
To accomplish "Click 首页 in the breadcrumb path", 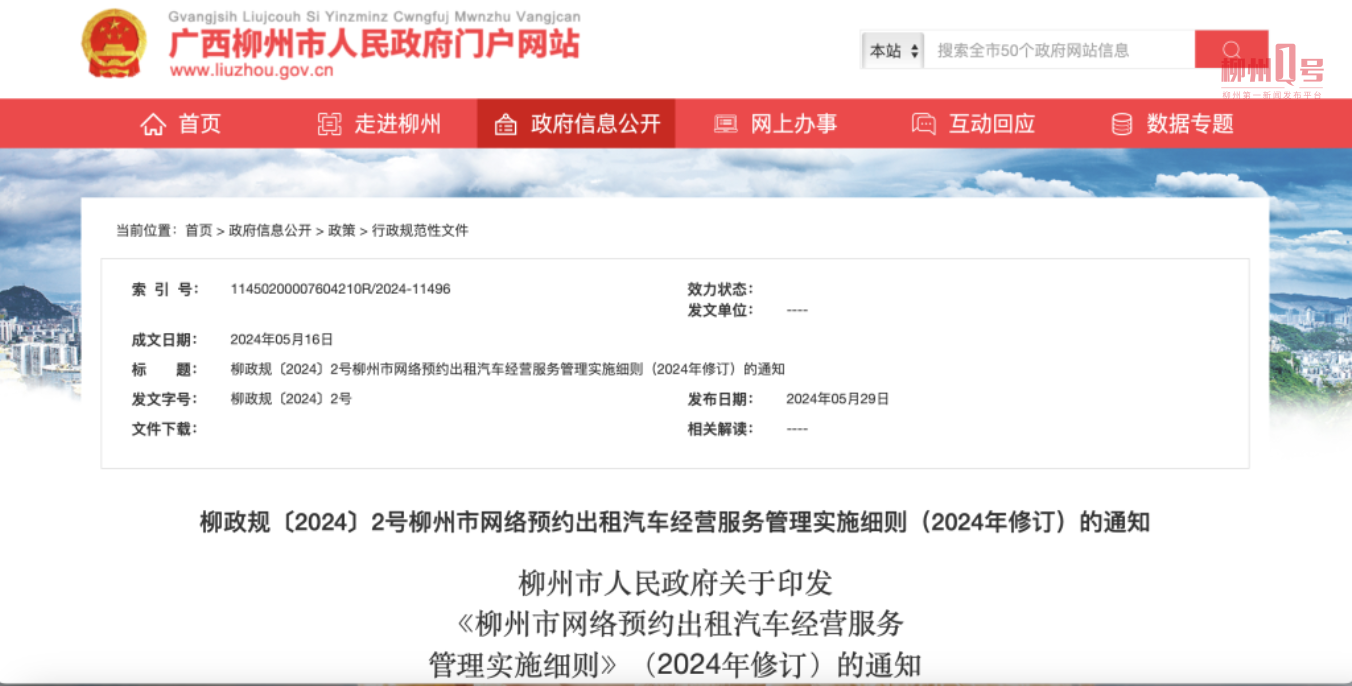I will (198, 231).
